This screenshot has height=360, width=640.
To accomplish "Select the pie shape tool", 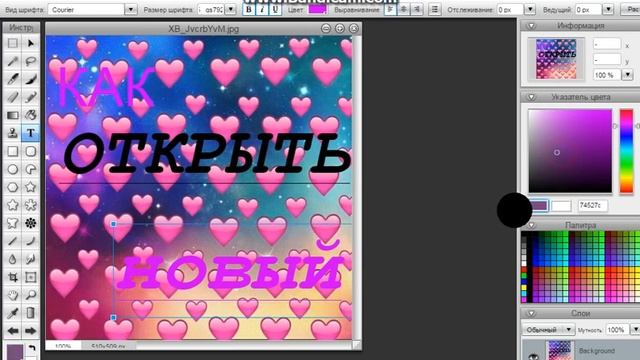I will (31, 169).
